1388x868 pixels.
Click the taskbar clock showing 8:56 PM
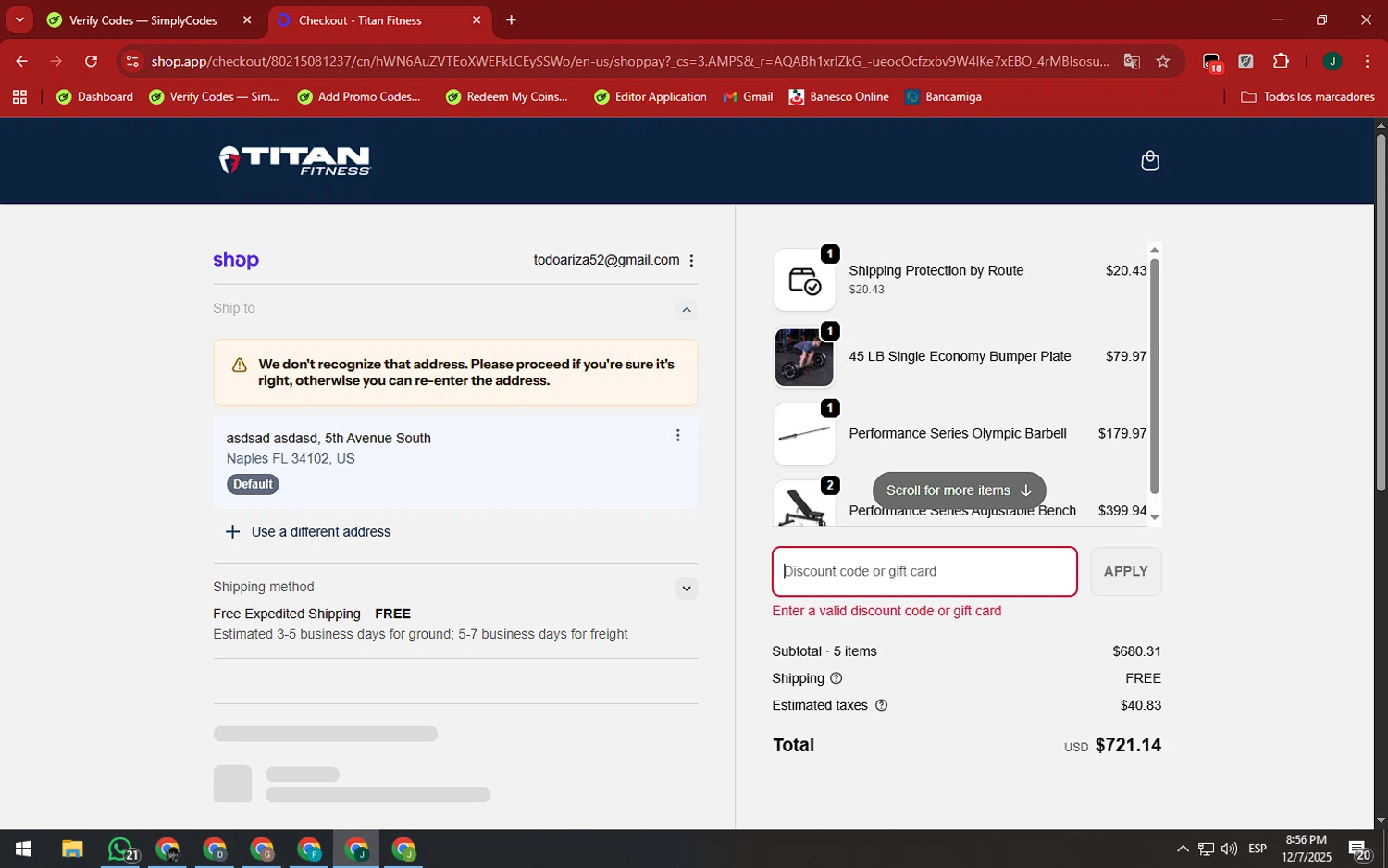tap(1306, 849)
